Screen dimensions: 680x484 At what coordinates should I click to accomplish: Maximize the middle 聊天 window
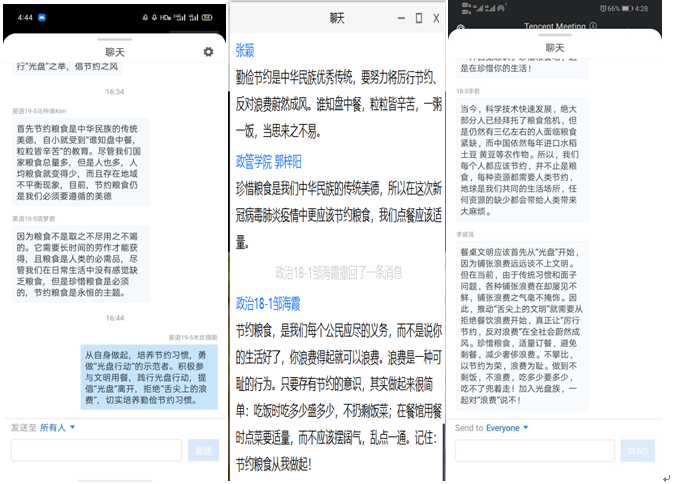pyautogui.click(x=418, y=18)
